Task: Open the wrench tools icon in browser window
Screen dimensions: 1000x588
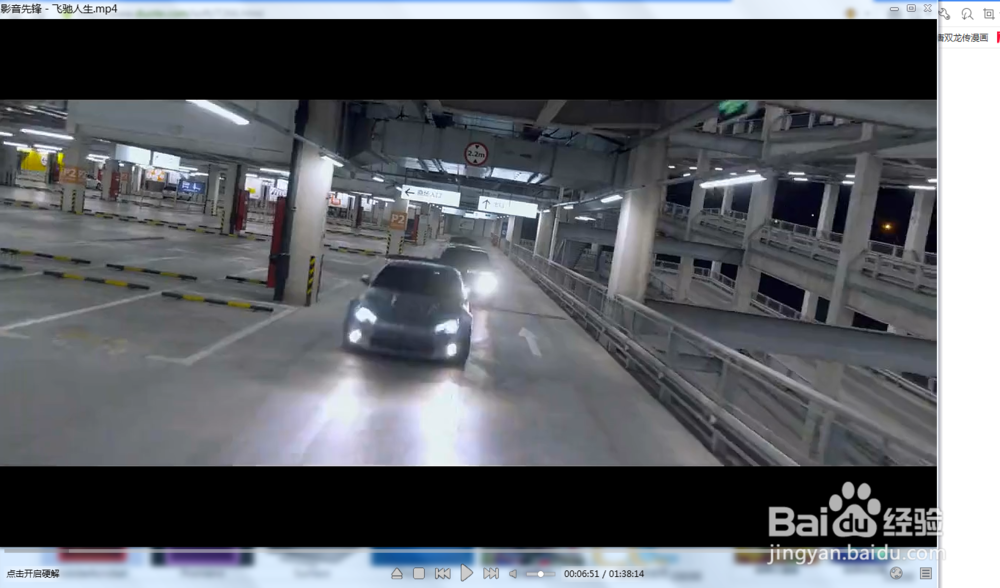Action: (945, 13)
